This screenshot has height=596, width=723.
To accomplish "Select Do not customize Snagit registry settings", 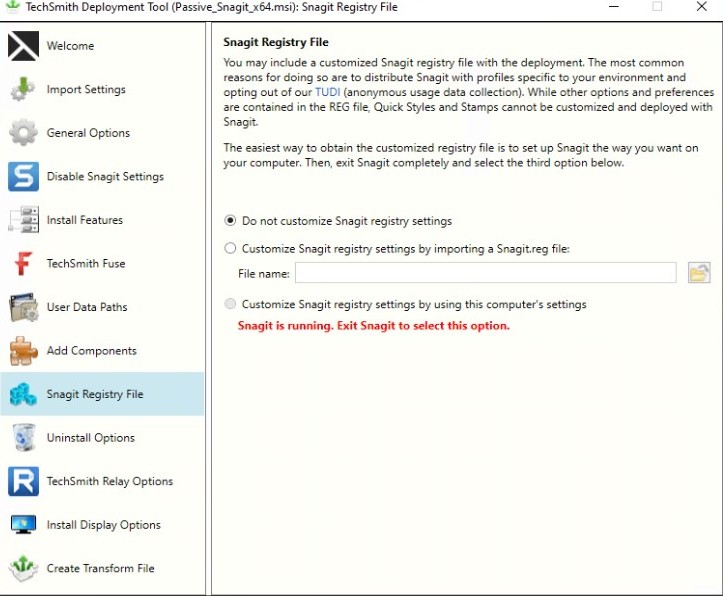I will point(230,220).
